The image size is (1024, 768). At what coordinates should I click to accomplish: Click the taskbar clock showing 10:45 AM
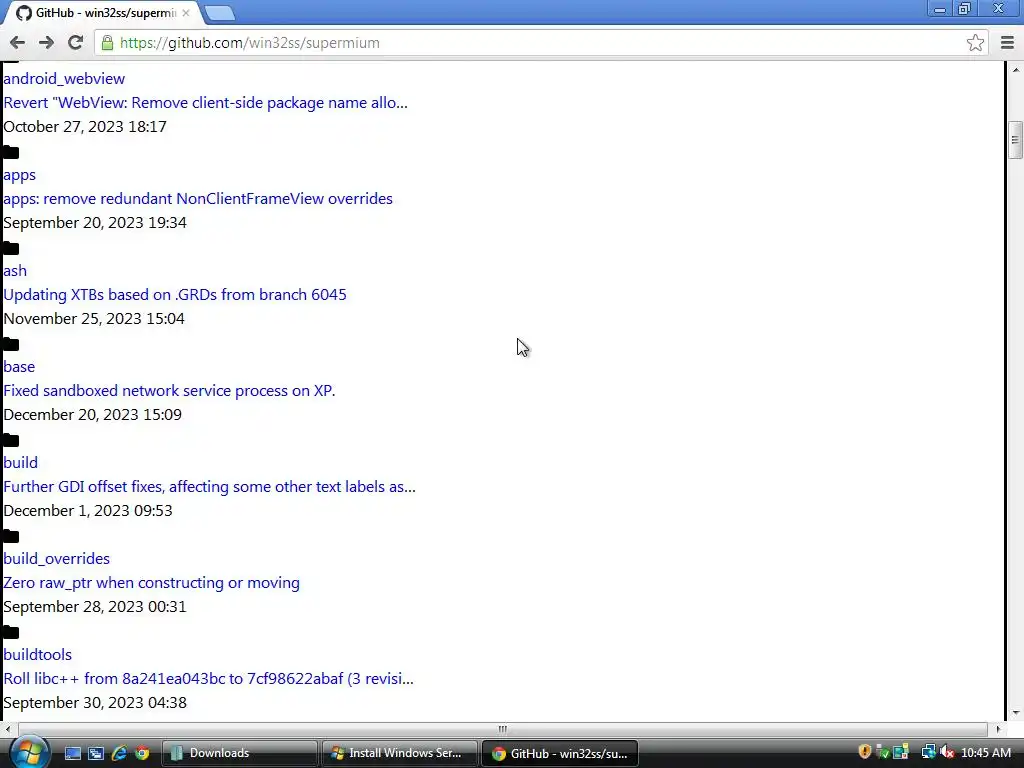(985, 753)
